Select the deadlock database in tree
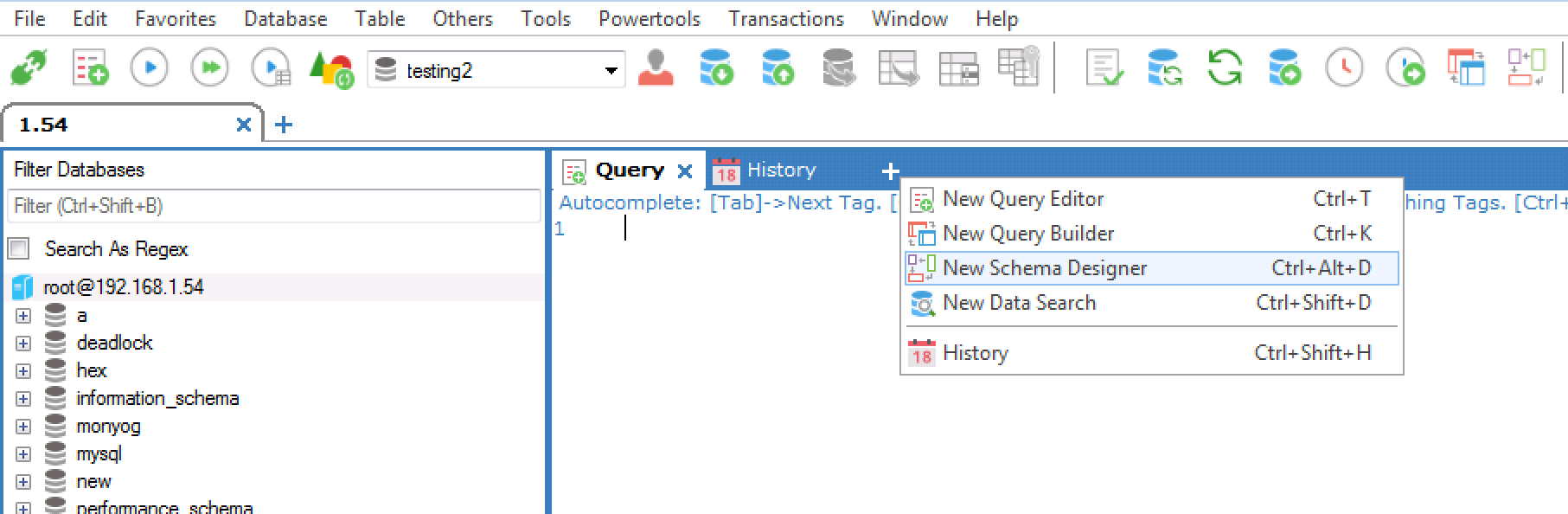This screenshot has height=514, width=1568. (x=114, y=344)
